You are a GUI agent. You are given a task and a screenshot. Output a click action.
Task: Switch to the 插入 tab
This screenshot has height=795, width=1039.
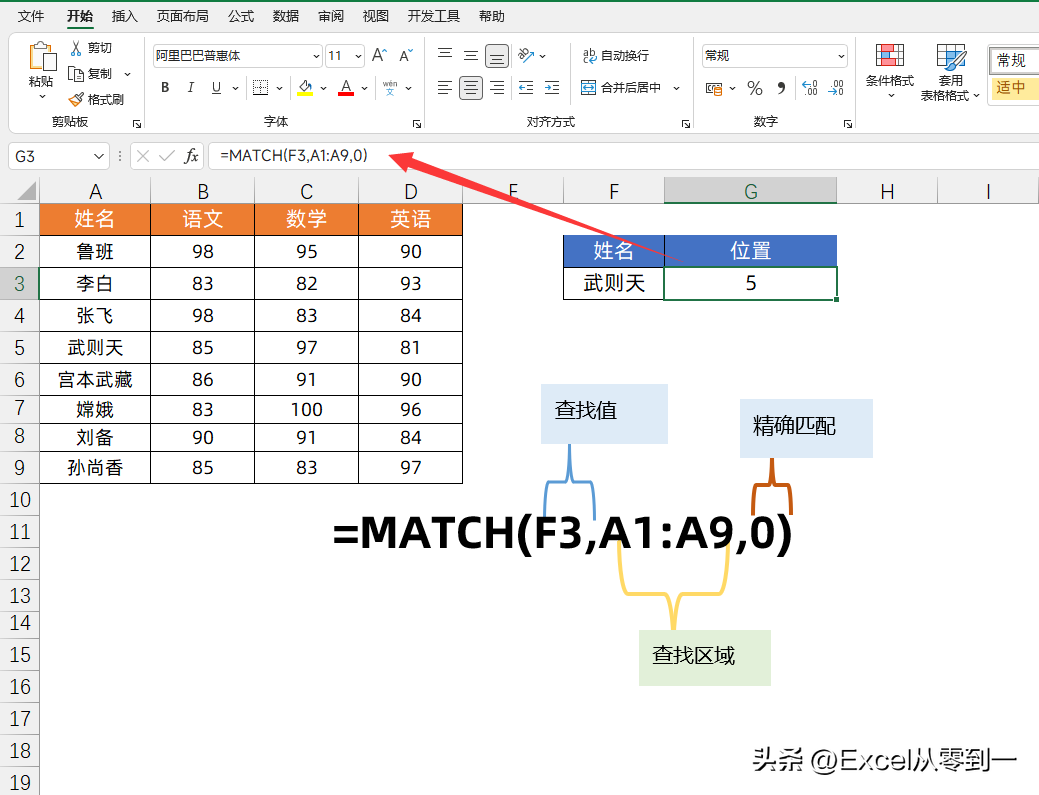click(125, 16)
